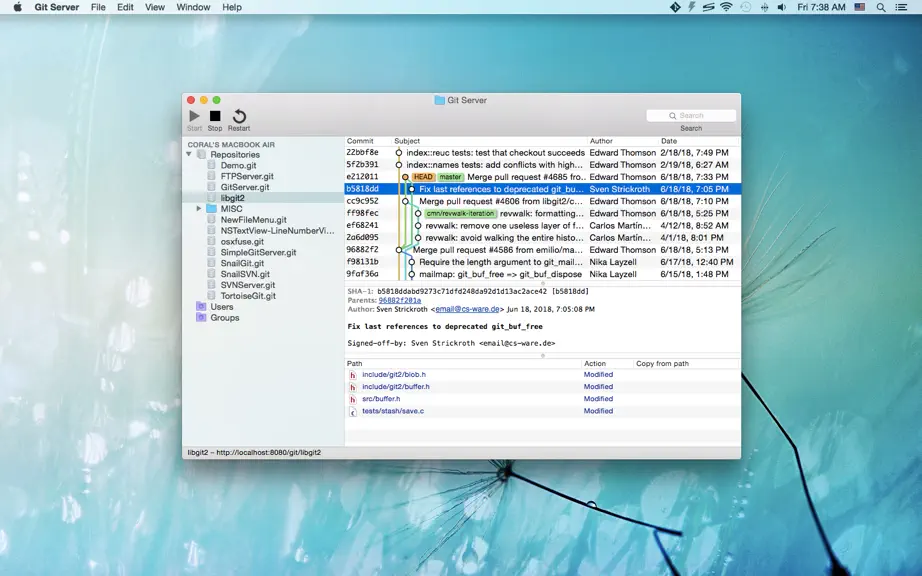Open tests/stash/save.c file path
922x576 pixels.
(x=393, y=411)
